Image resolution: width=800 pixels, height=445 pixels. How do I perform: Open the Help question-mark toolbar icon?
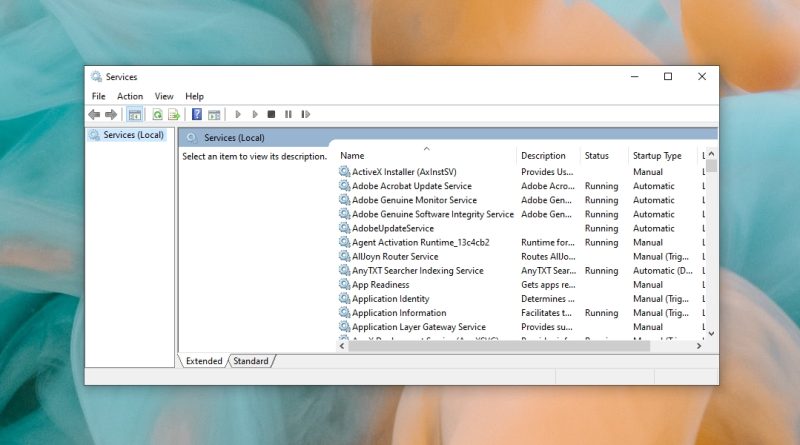[x=196, y=114]
